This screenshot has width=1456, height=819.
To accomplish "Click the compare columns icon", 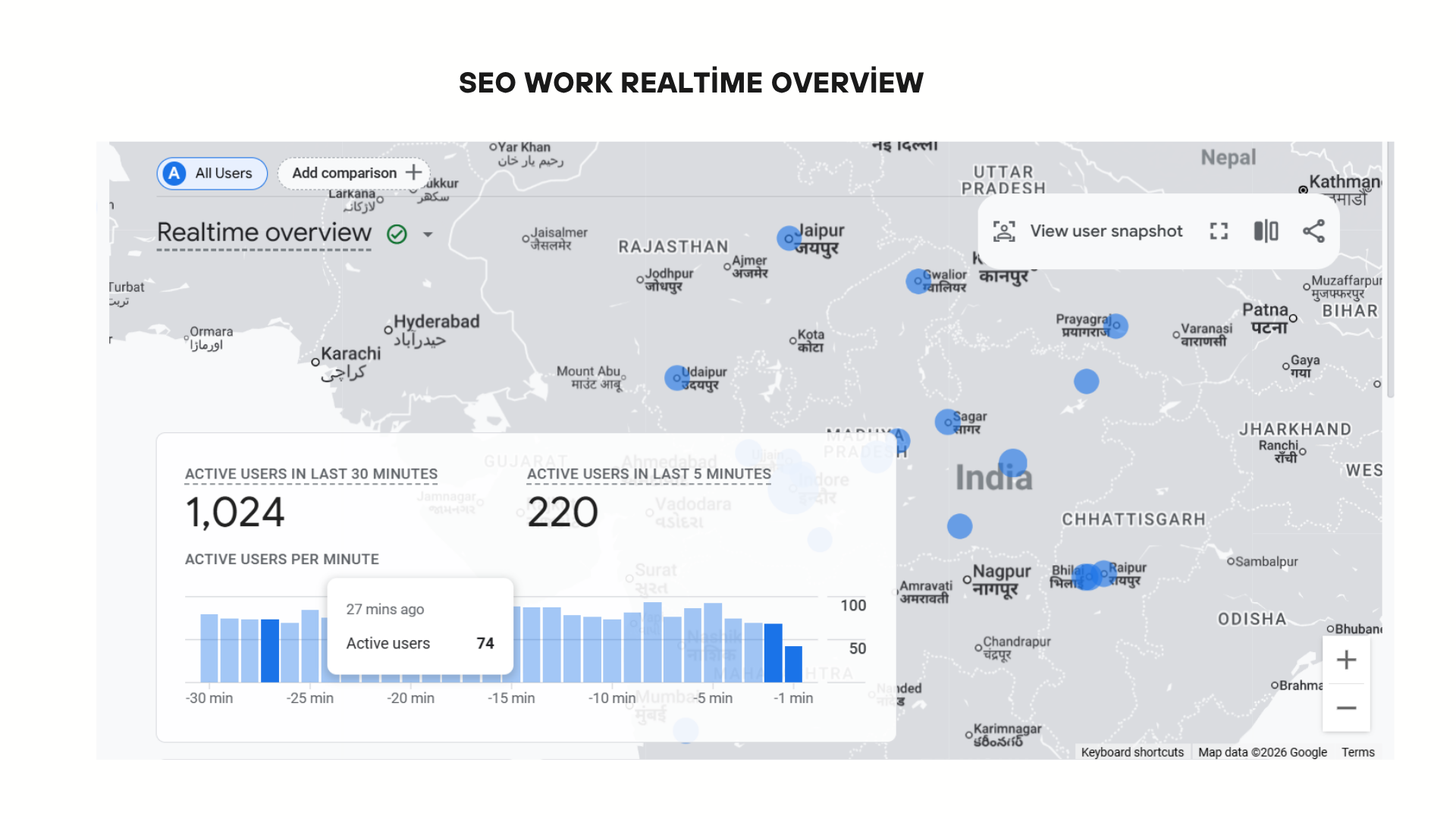I will point(1266,231).
